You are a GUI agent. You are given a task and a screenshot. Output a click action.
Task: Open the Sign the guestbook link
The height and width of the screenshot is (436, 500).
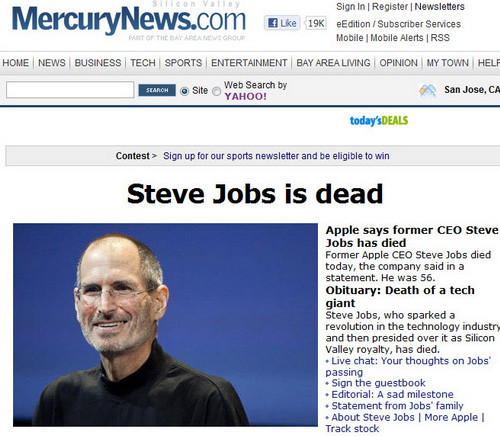(378, 383)
